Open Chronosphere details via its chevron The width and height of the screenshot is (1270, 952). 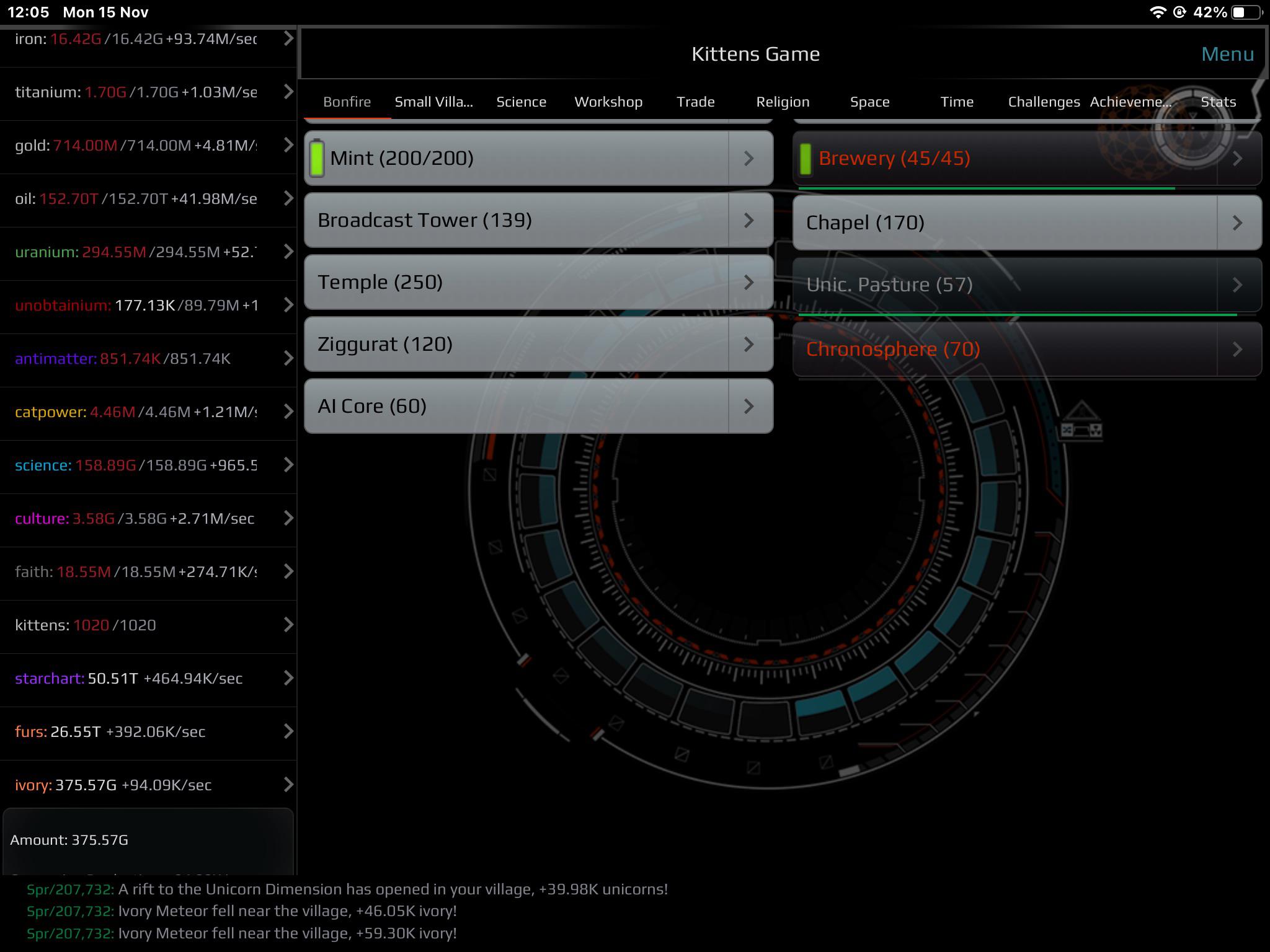(1238, 349)
